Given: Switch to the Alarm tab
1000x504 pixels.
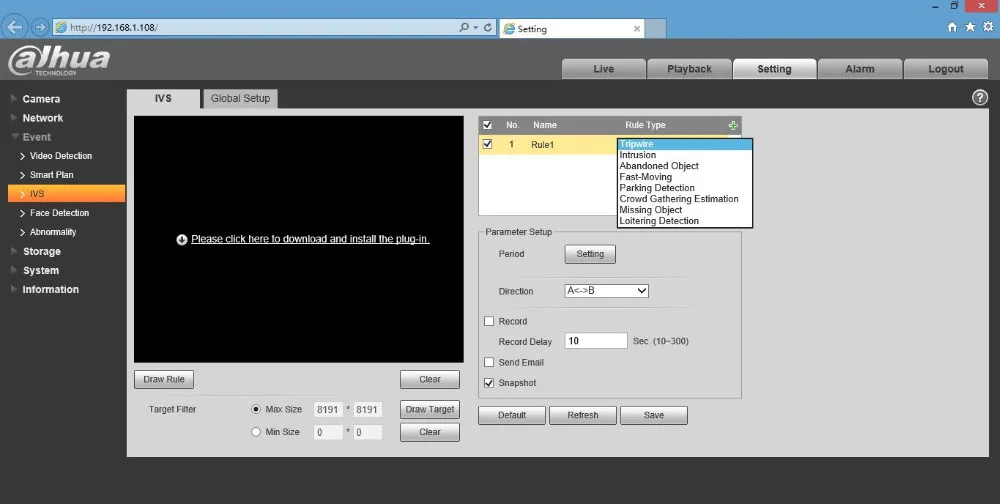Looking at the screenshot, I should click(x=860, y=69).
